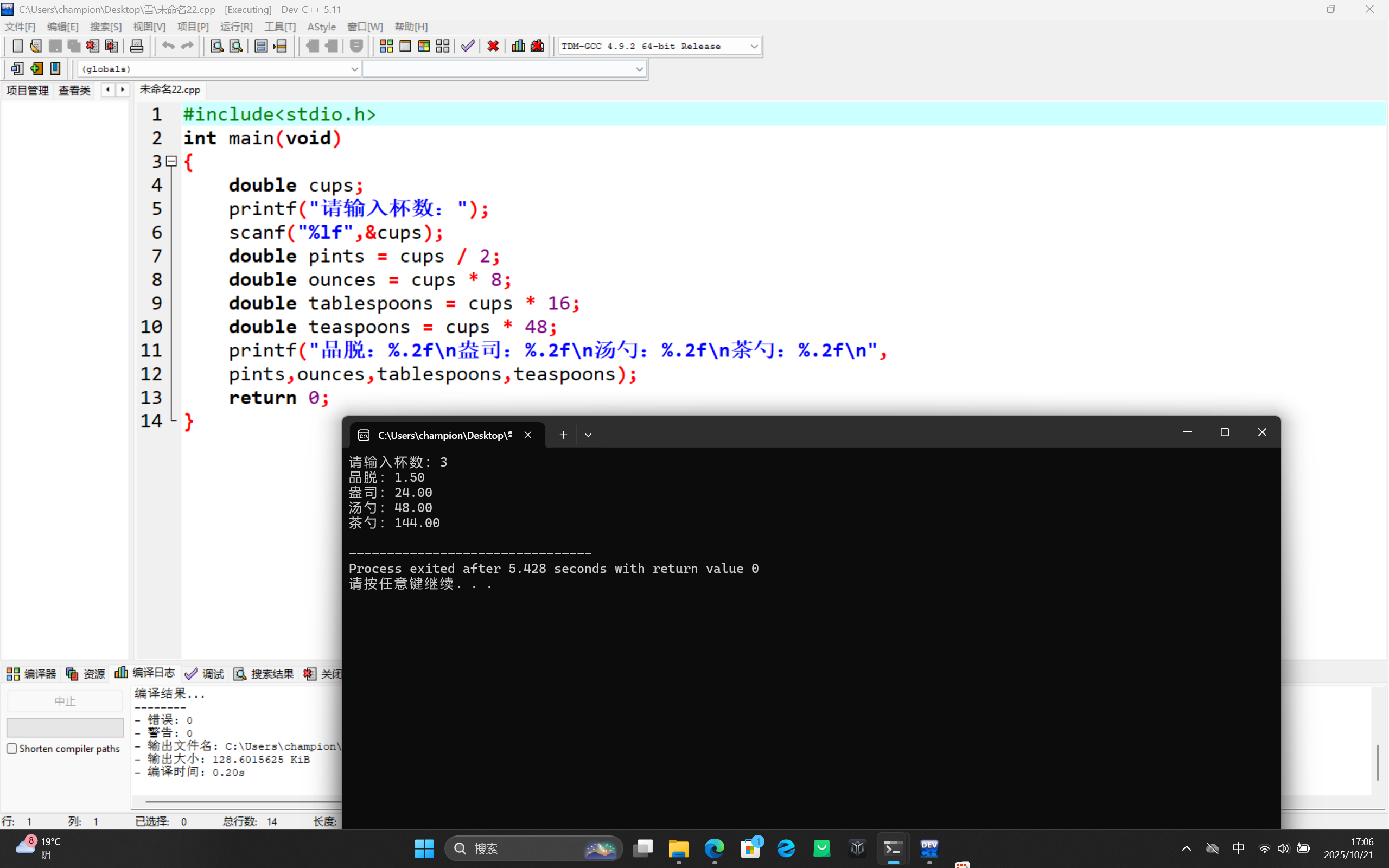Screen dimensions: 1389x868
Task: Click the Compile grid icon in toolbar
Action: [386, 46]
